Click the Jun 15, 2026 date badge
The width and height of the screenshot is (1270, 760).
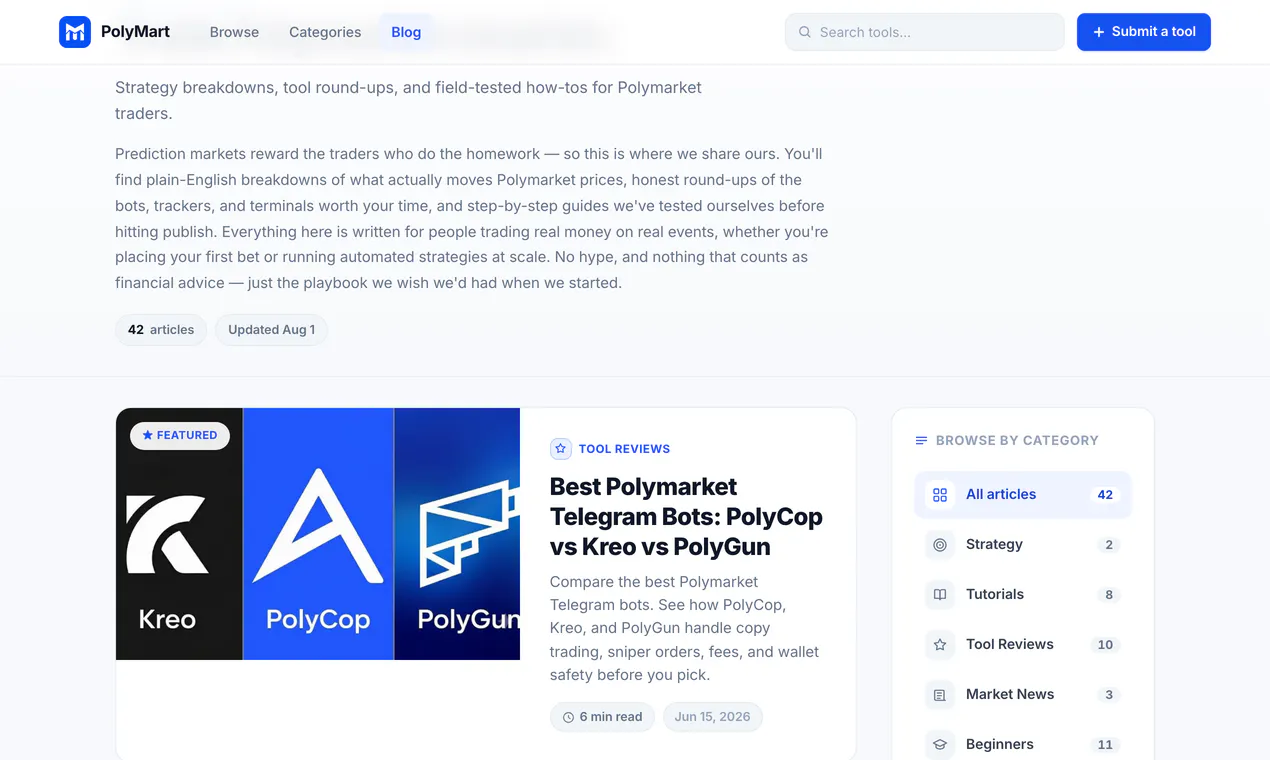[712, 717]
